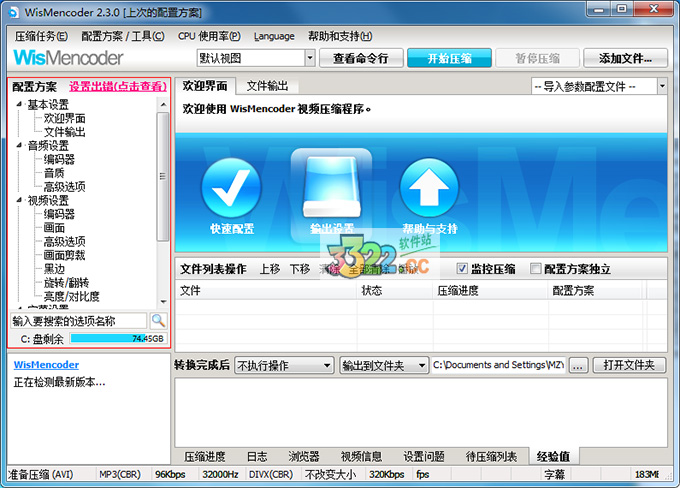Select 画面 in the config tree
The width and height of the screenshot is (680, 488).
[54, 228]
